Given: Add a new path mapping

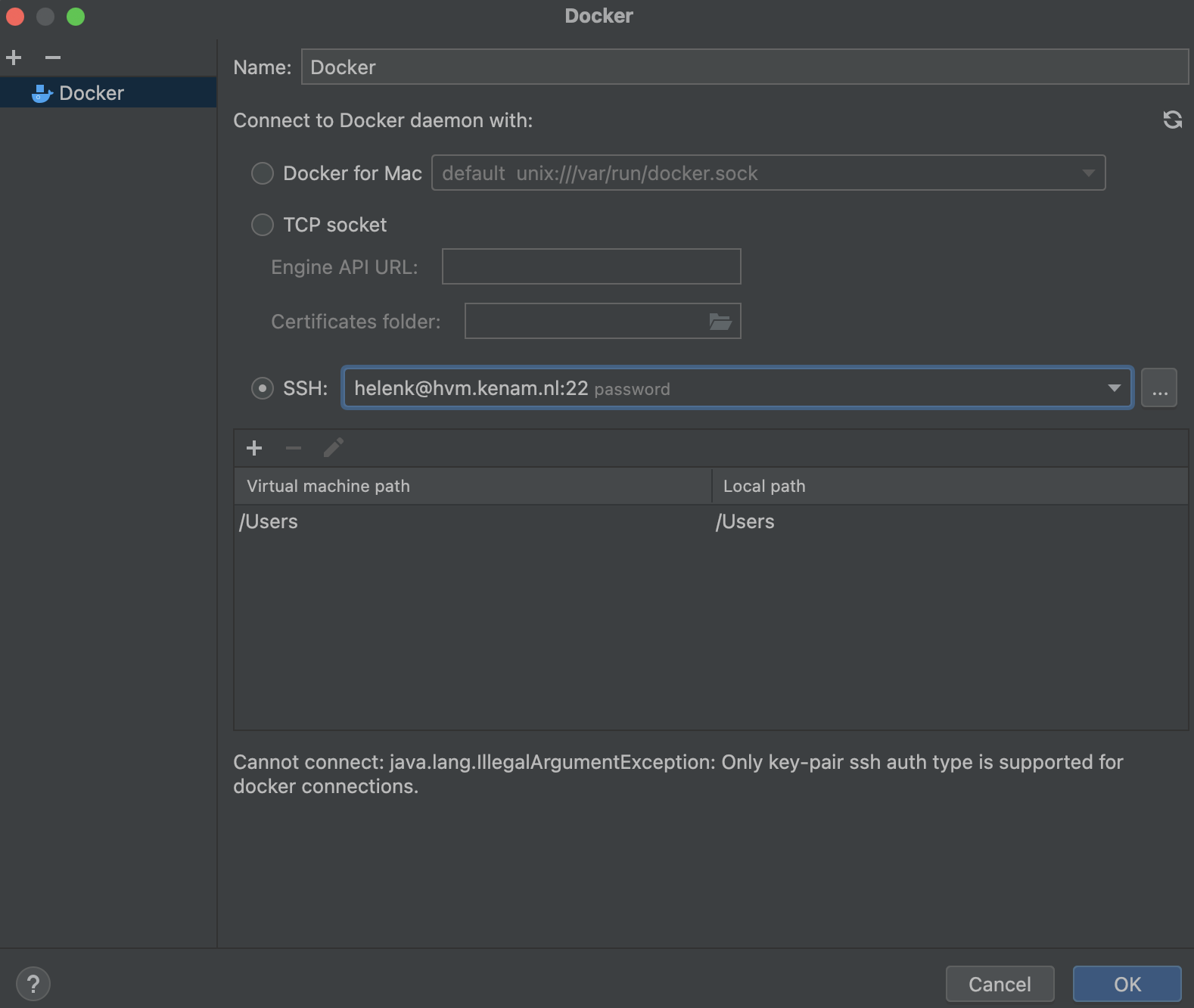Looking at the screenshot, I should click(x=254, y=448).
